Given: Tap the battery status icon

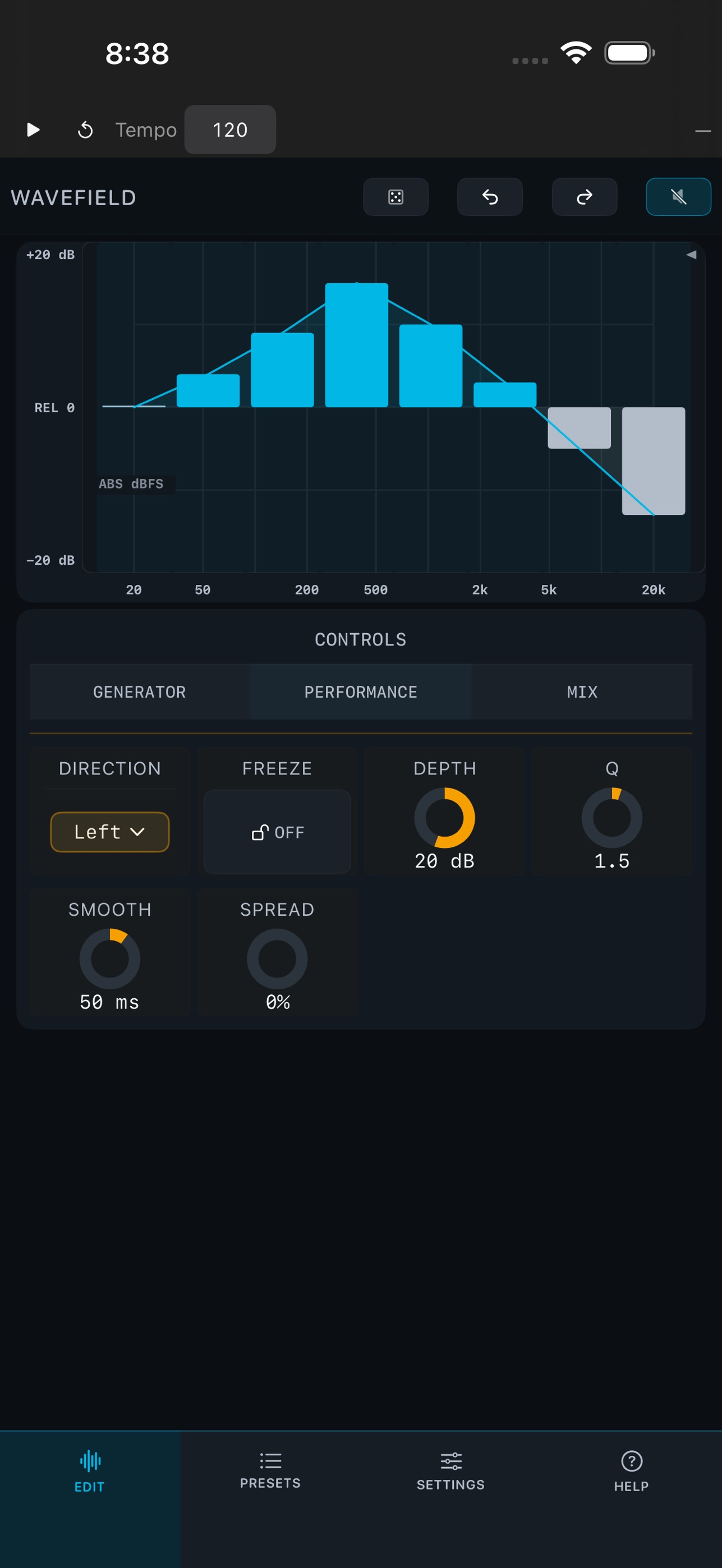Looking at the screenshot, I should (x=629, y=52).
